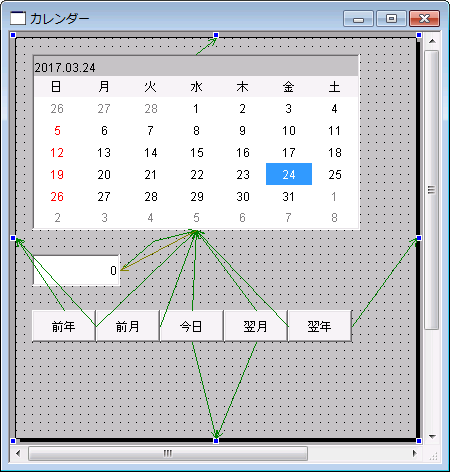Click the left-middle blue selection handle
This screenshot has width=450, height=472.
pyautogui.click(x=13, y=238)
